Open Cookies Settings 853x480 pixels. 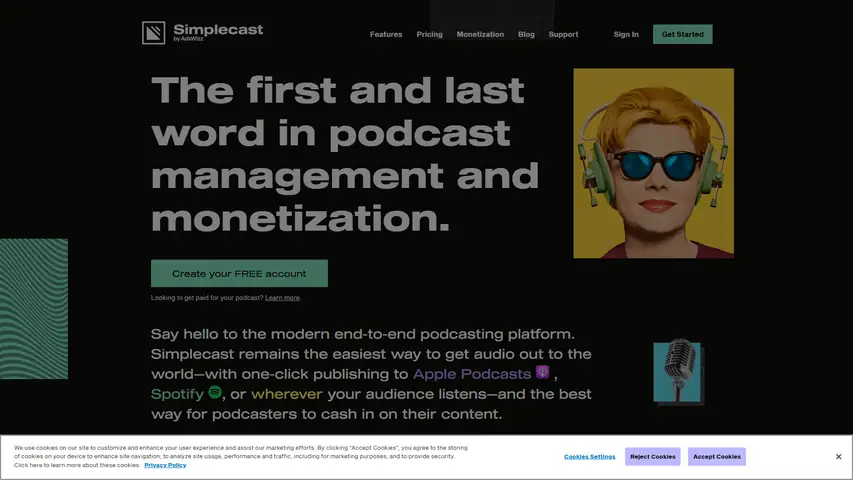(590, 457)
